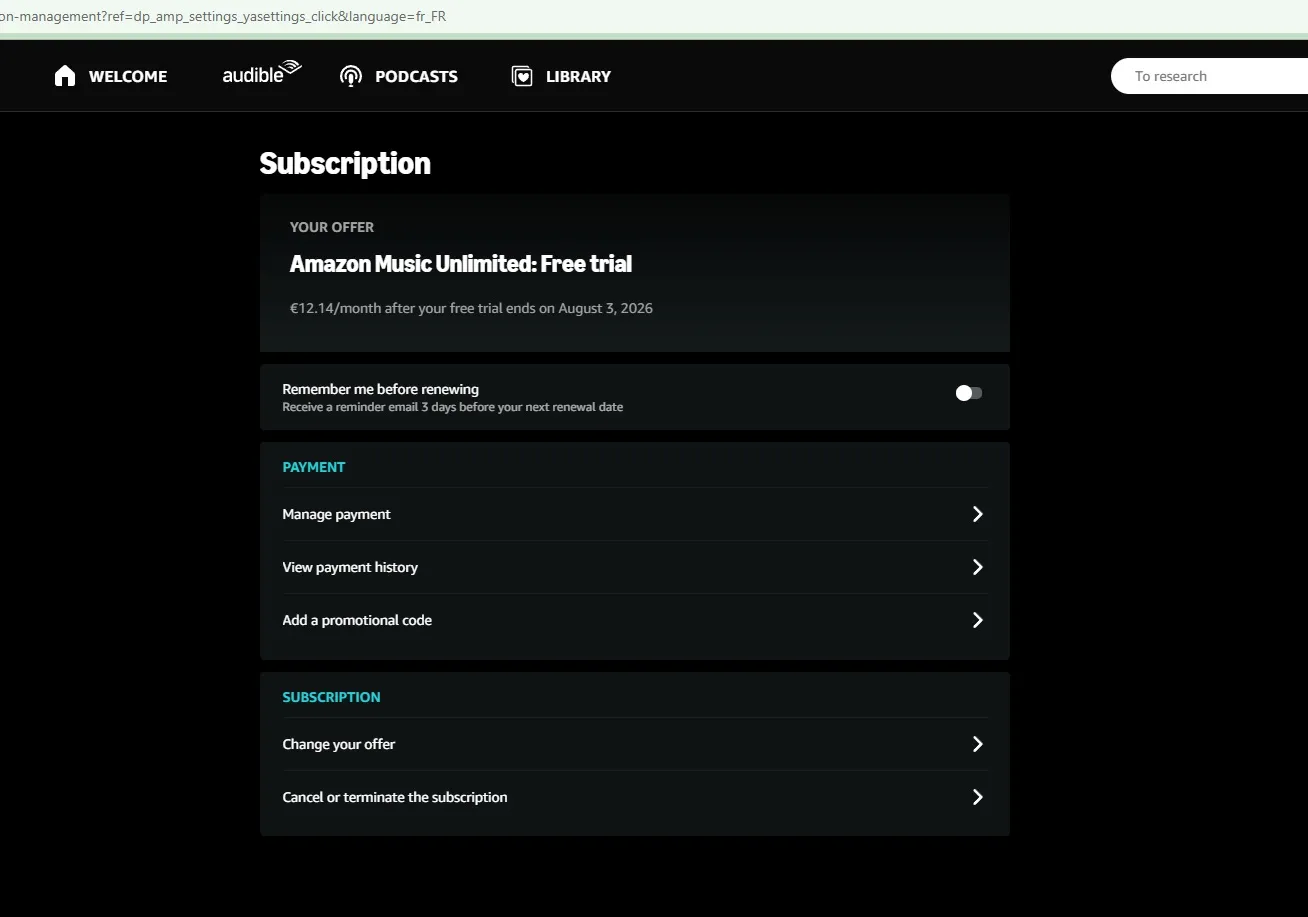Click the podcasts antenna icon
1308x917 pixels.
coord(350,76)
